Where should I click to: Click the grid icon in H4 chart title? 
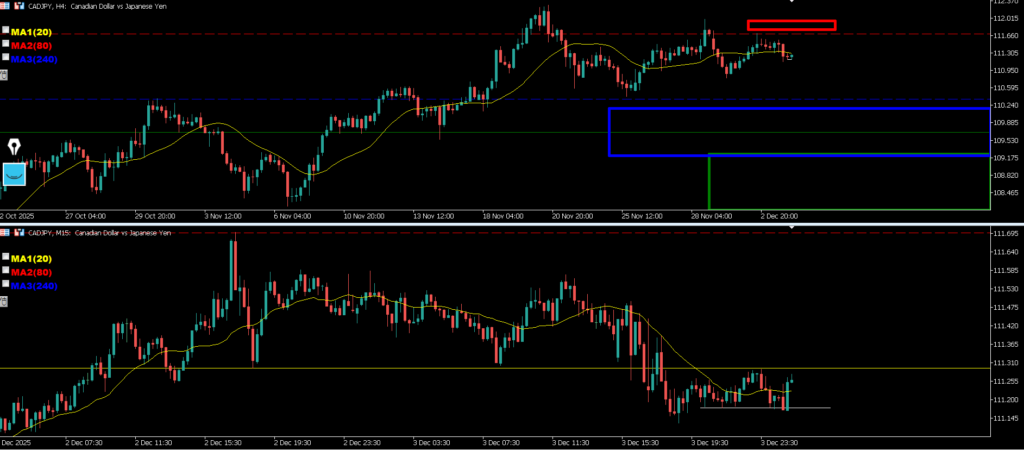(6, 5)
